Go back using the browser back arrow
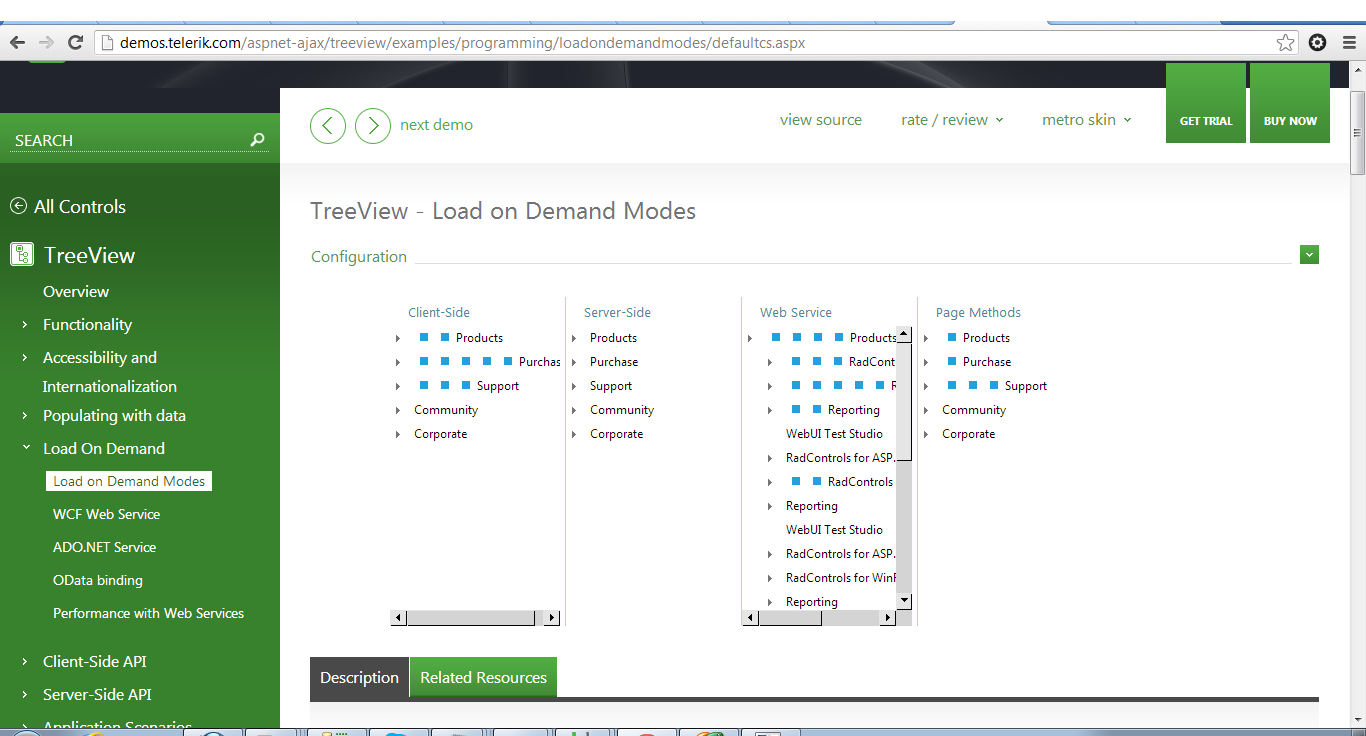 17,42
